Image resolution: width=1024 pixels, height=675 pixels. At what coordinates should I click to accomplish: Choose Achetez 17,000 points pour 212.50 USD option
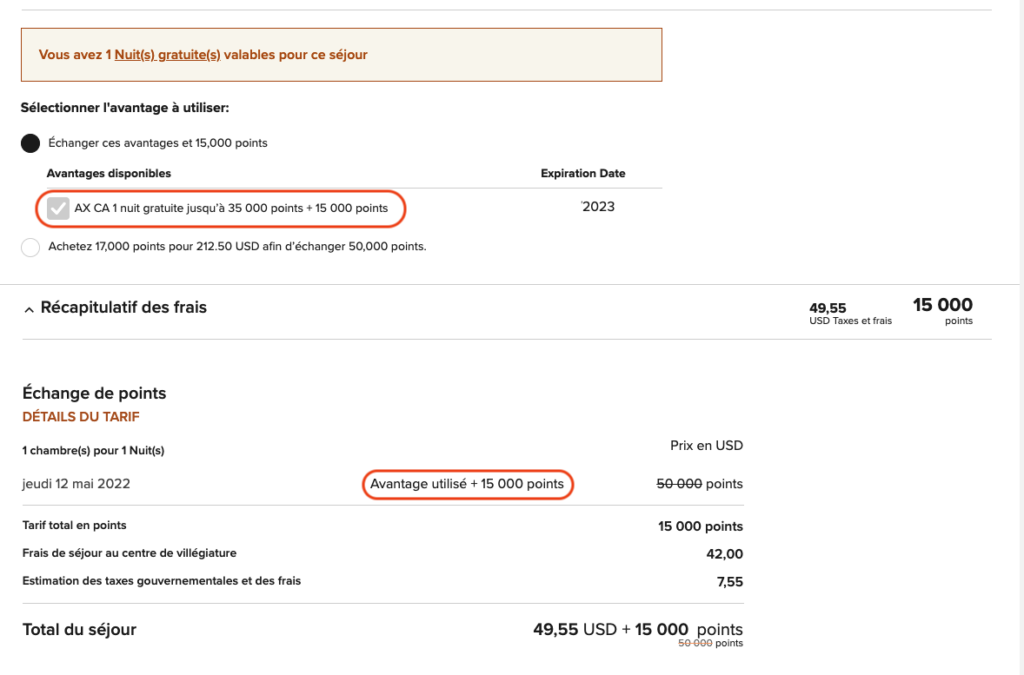coord(30,246)
